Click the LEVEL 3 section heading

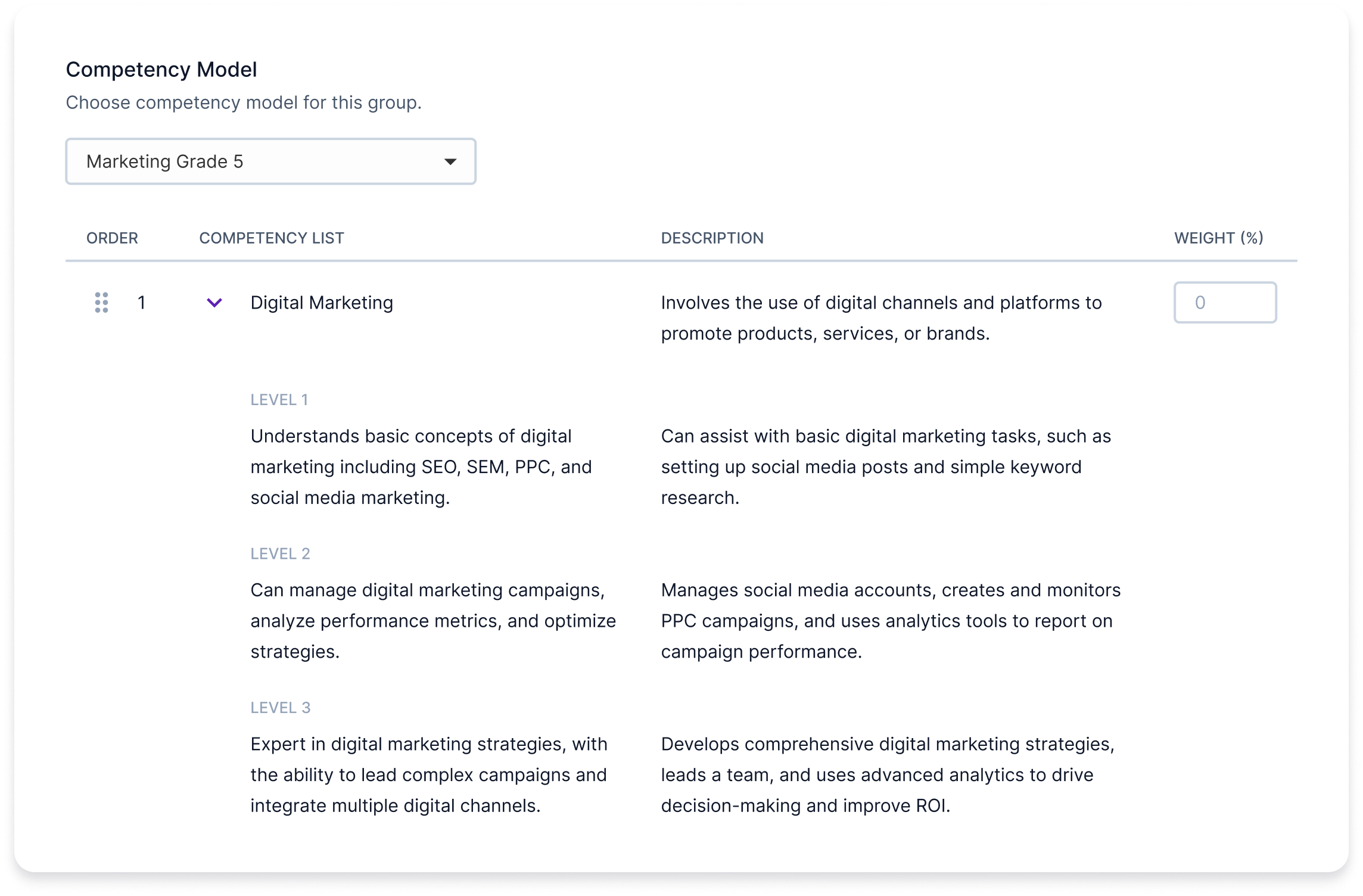click(x=280, y=707)
